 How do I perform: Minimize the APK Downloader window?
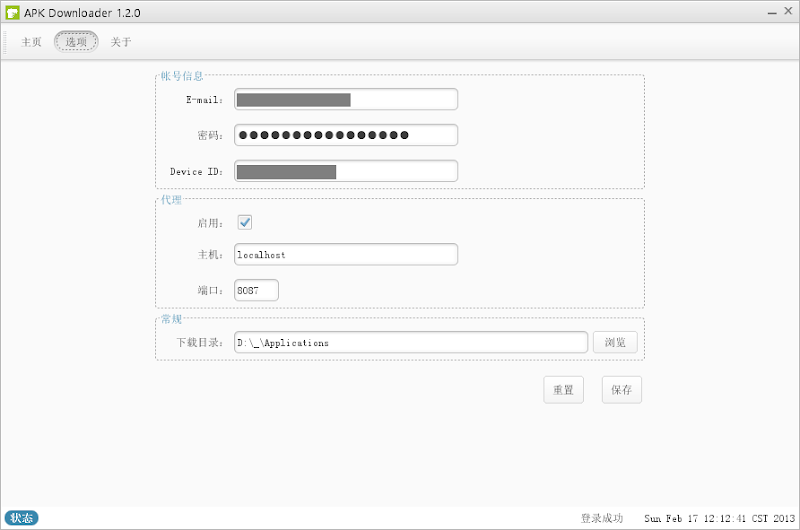coord(772,12)
